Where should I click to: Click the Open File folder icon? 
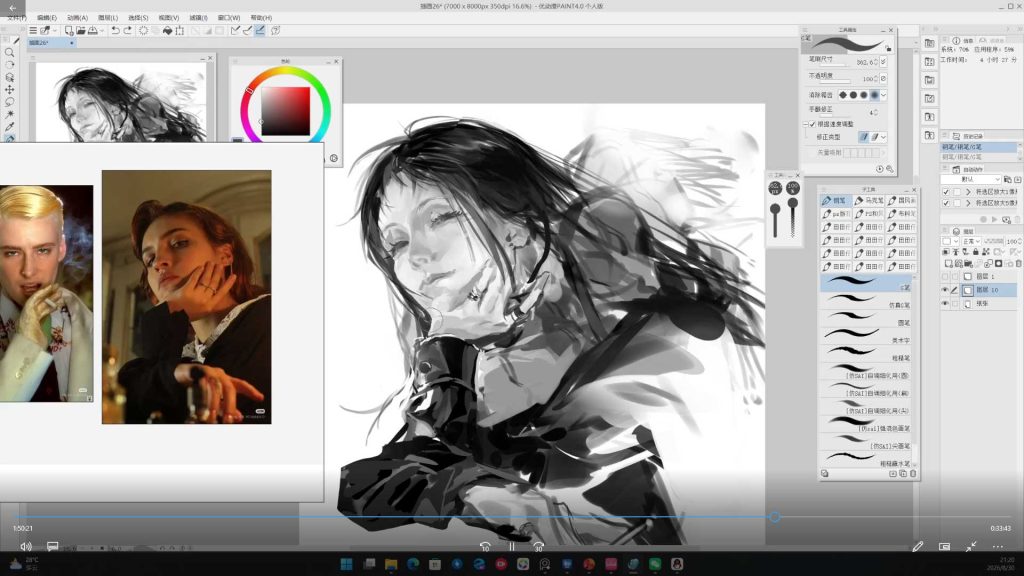coord(81,31)
